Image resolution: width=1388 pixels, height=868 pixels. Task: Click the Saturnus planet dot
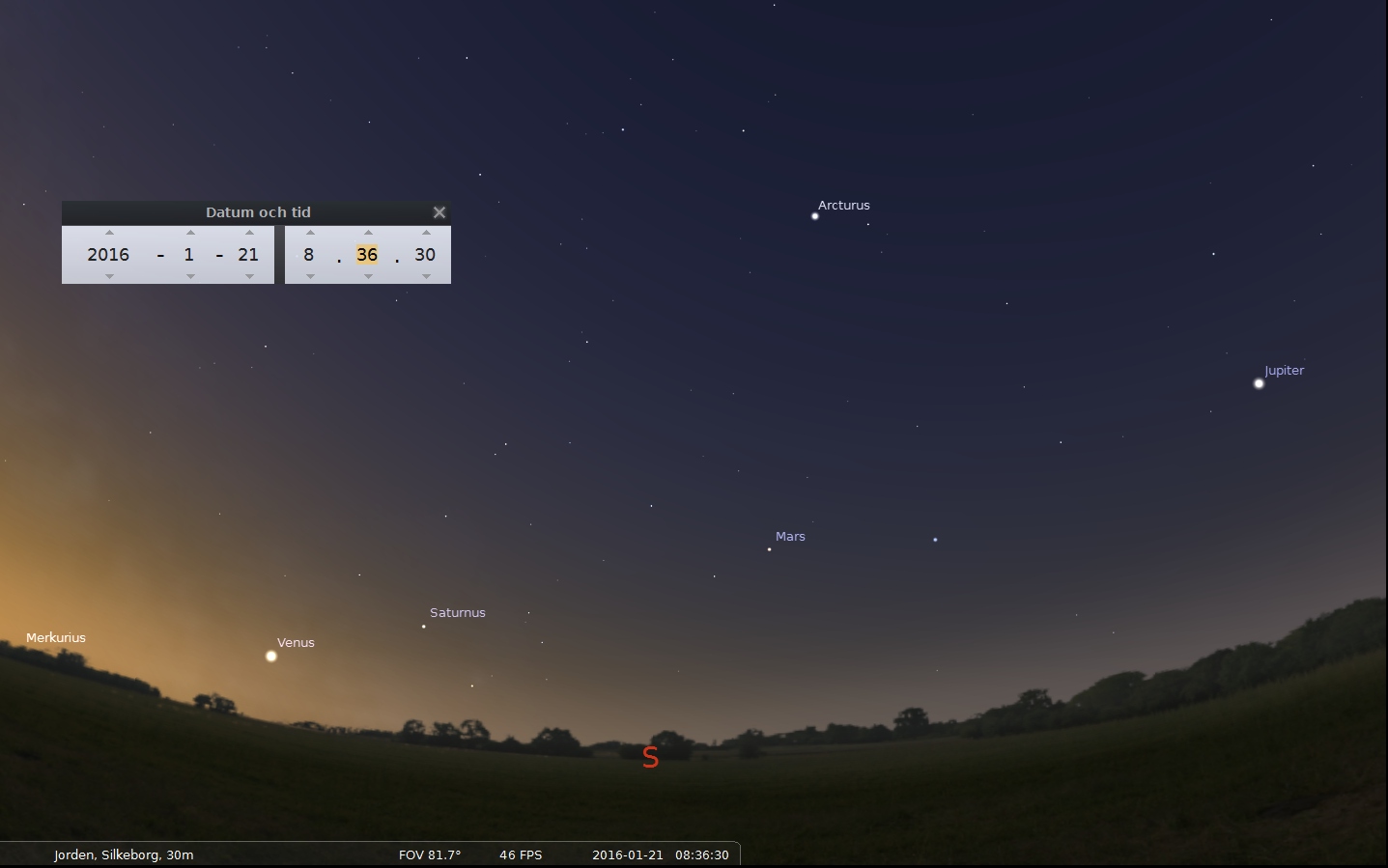[423, 627]
